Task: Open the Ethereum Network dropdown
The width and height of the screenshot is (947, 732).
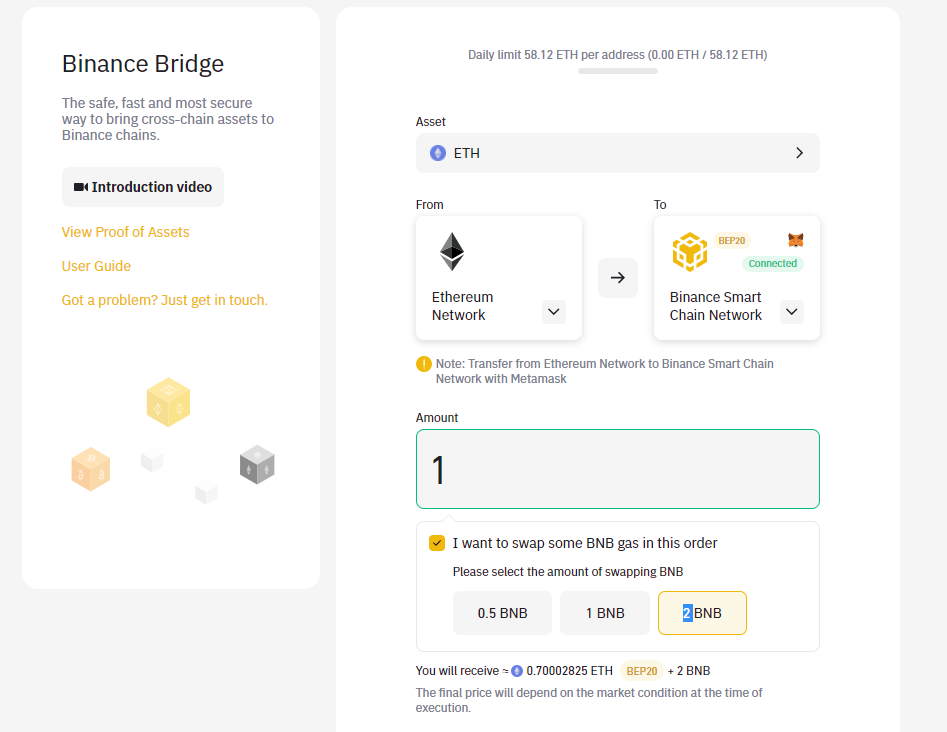Action: point(554,312)
